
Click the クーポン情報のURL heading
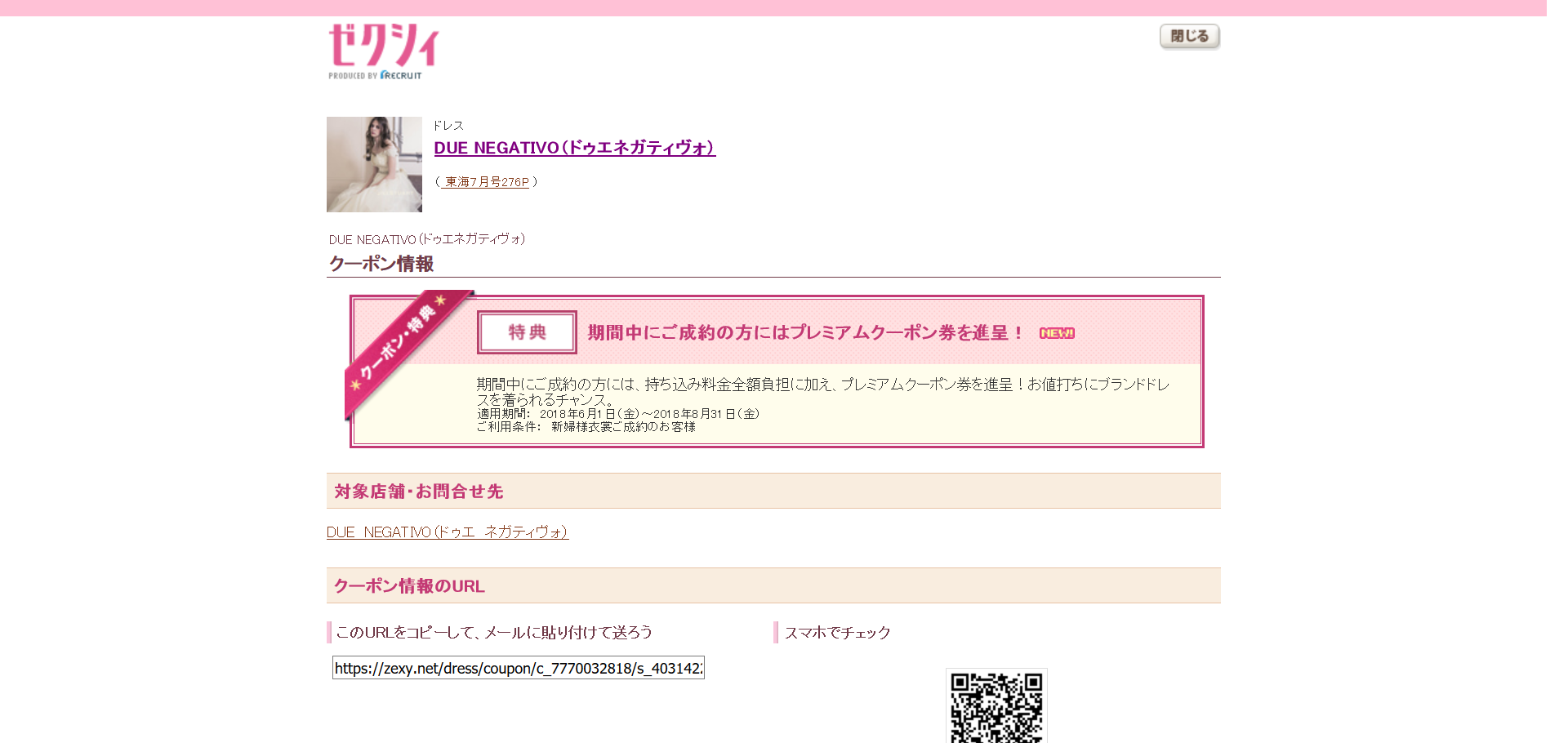(x=409, y=586)
